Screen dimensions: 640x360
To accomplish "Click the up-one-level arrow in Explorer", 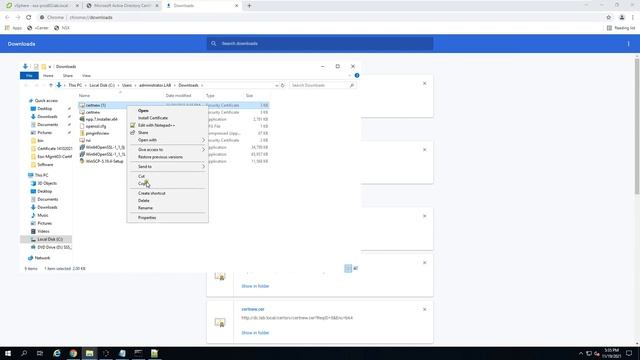I will pyautogui.click(x=51, y=85).
